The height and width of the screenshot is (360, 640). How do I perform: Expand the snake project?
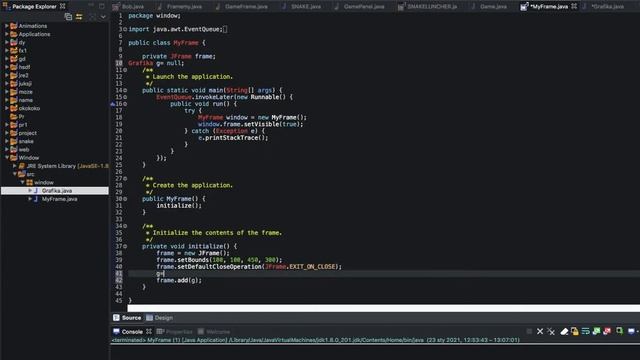point(7,141)
